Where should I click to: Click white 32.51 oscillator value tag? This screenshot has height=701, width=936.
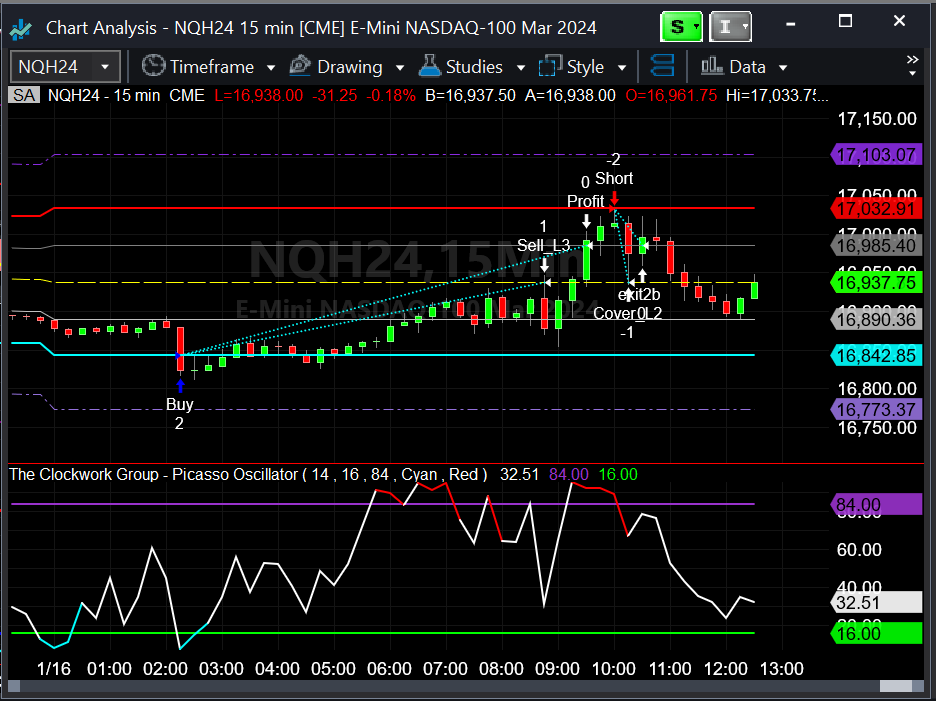click(x=876, y=602)
